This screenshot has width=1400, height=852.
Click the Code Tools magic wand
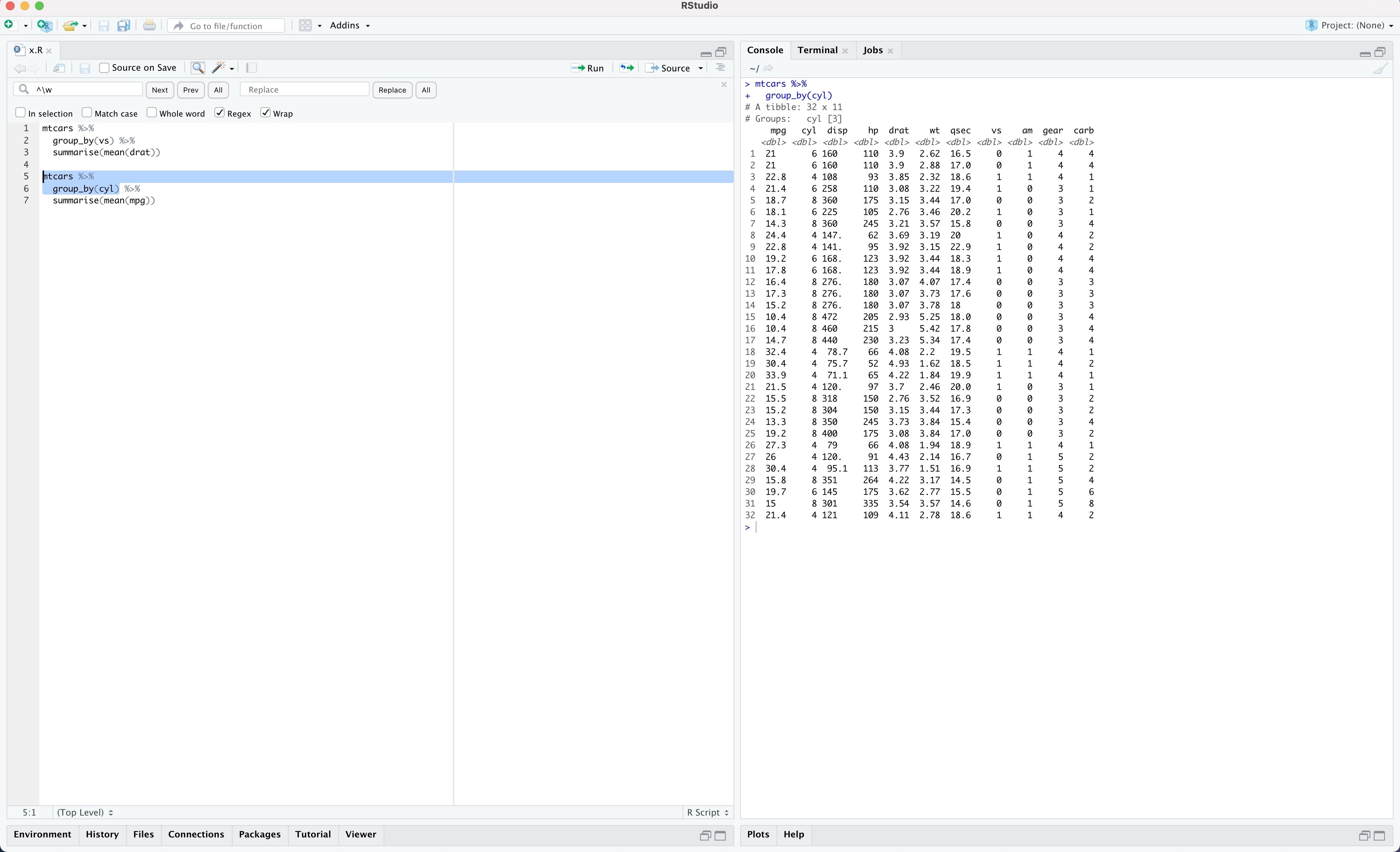tap(219, 67)
